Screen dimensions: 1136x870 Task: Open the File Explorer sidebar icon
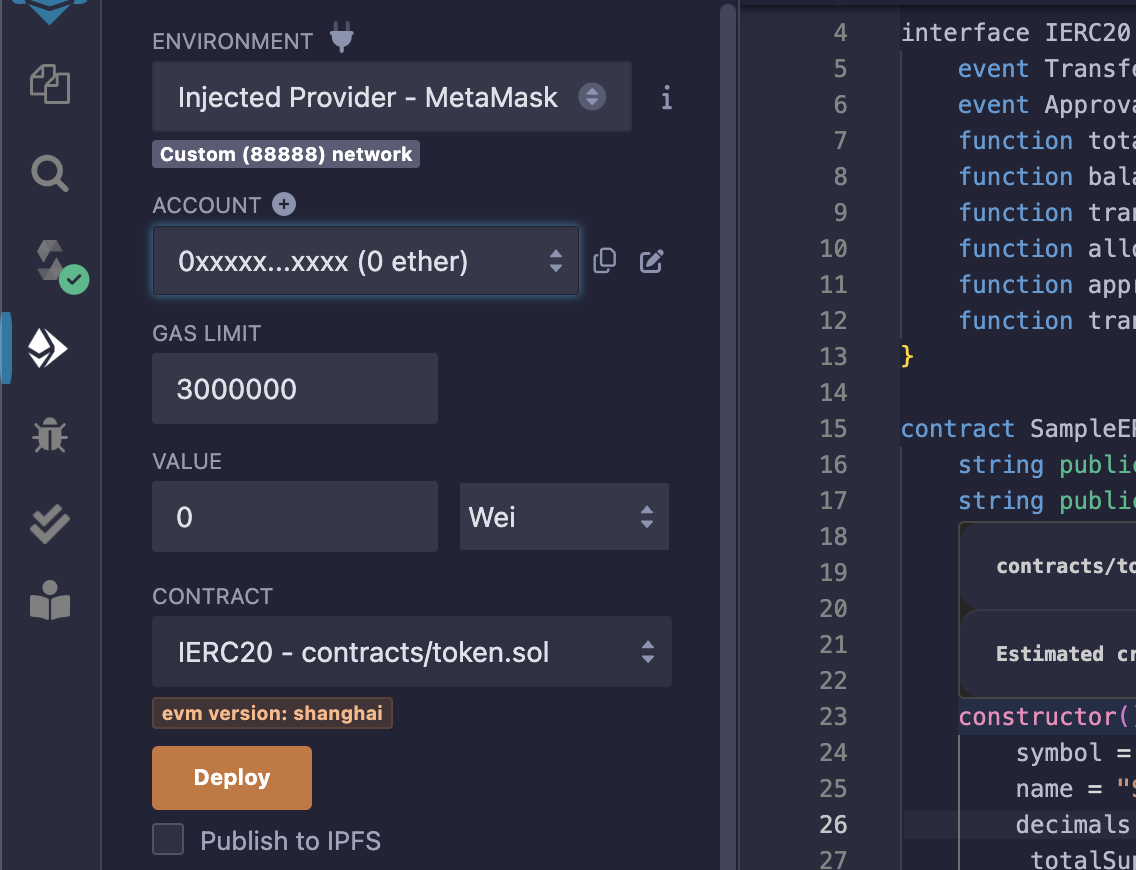pyautogui.click(x=49, y=84)
